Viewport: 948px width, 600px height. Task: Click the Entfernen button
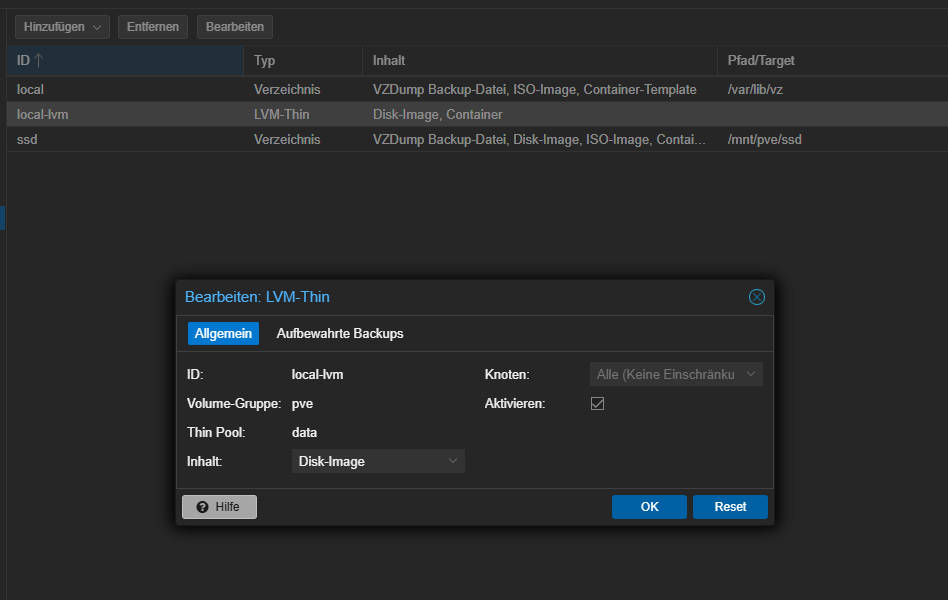coord(153,27)
